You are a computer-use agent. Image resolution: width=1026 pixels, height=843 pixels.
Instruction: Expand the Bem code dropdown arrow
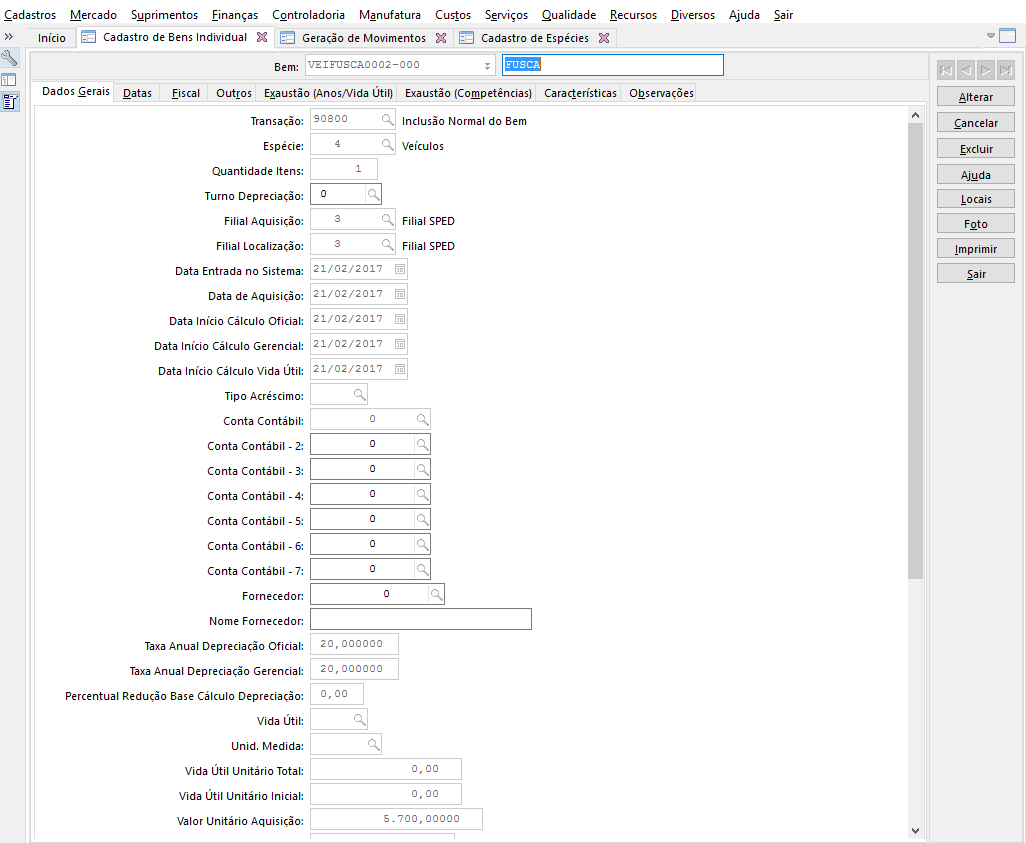(487, 65)
